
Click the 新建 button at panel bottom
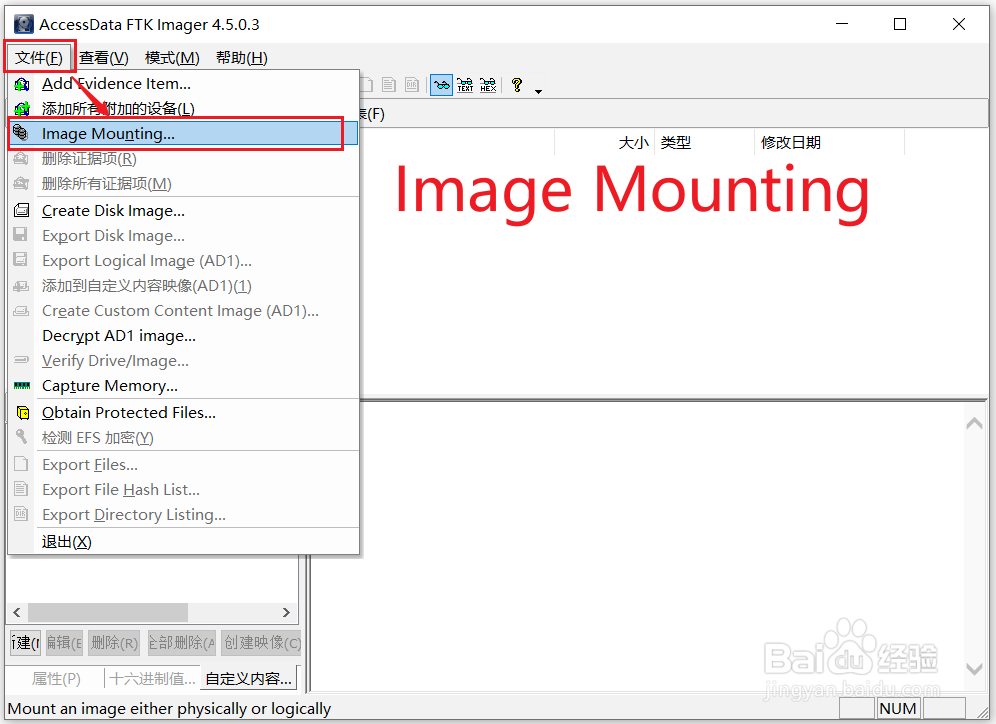point(25,643)
